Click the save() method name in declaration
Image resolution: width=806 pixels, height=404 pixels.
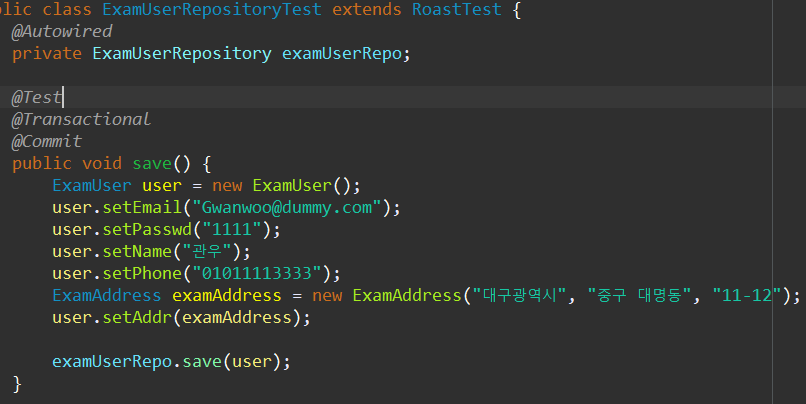click(152, 163)
